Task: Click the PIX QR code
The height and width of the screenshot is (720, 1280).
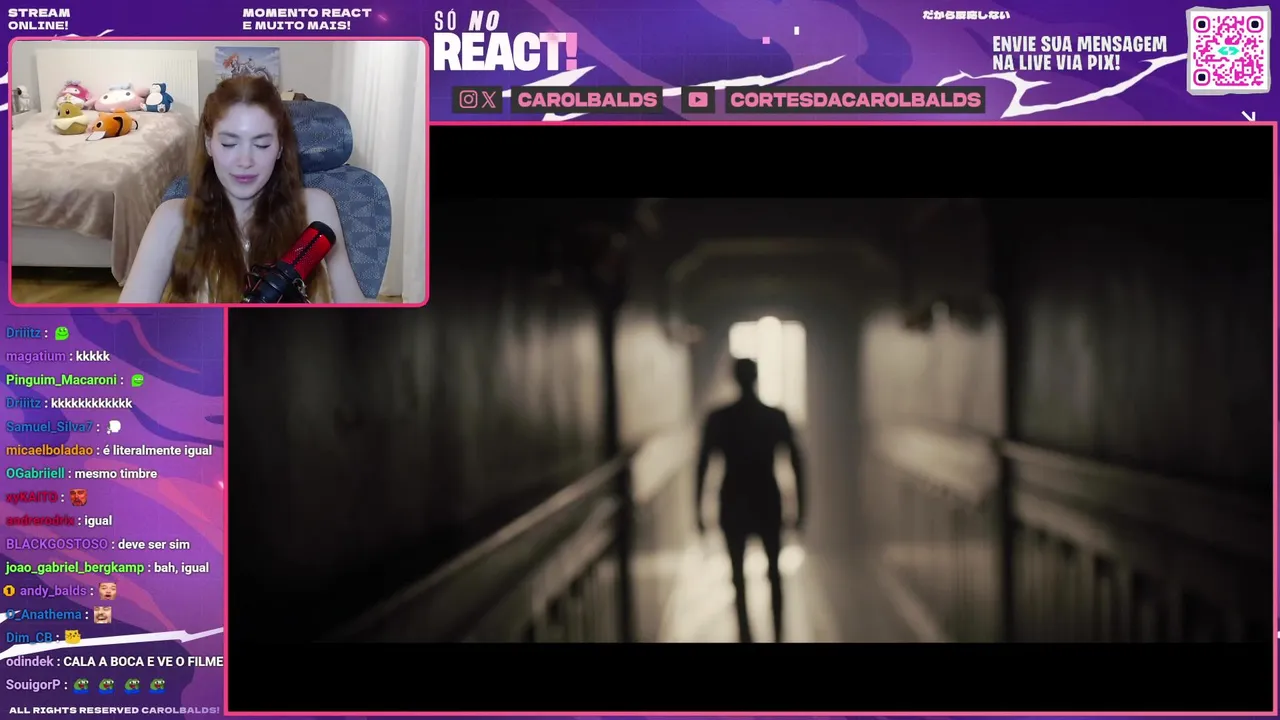Action: coord(1228,50)
